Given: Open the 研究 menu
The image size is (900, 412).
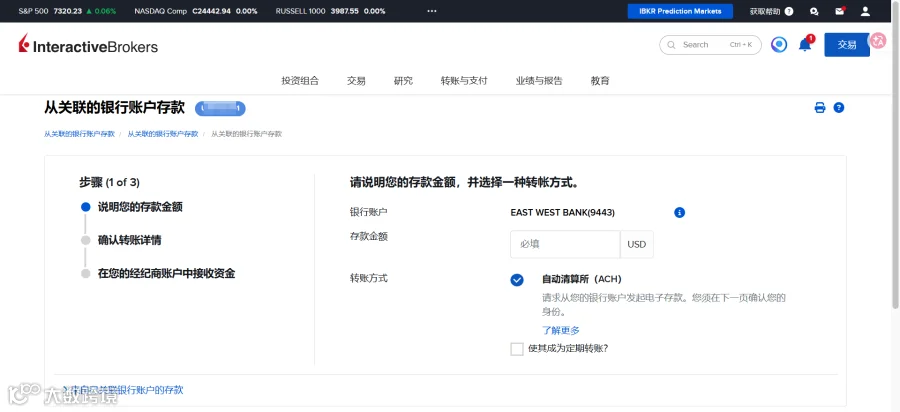Looking at the screenshot, I should (x=403, y=81).
